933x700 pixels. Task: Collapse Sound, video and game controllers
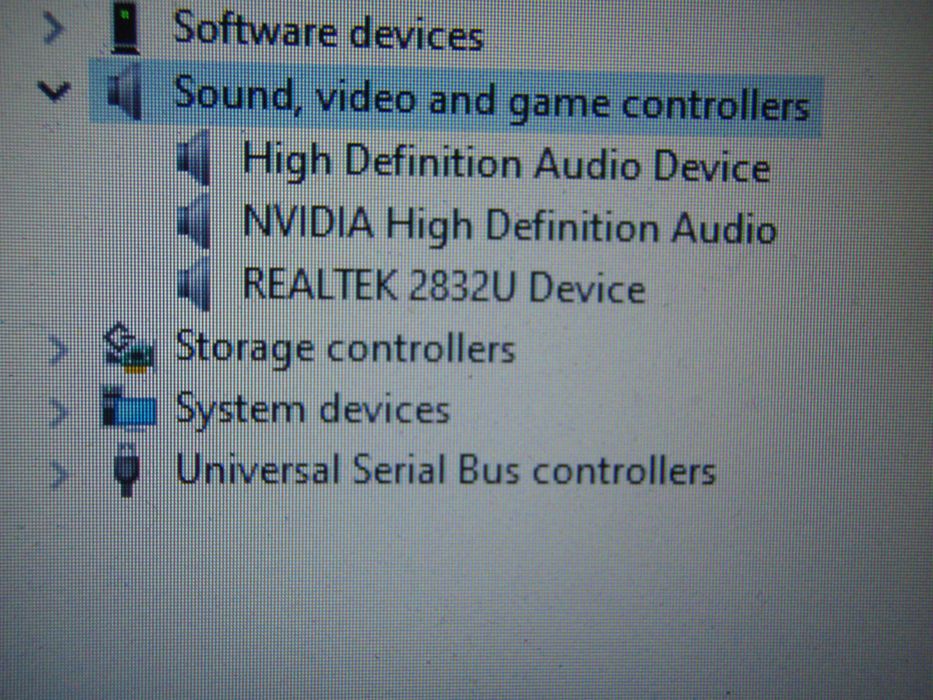tap(54, 90)
